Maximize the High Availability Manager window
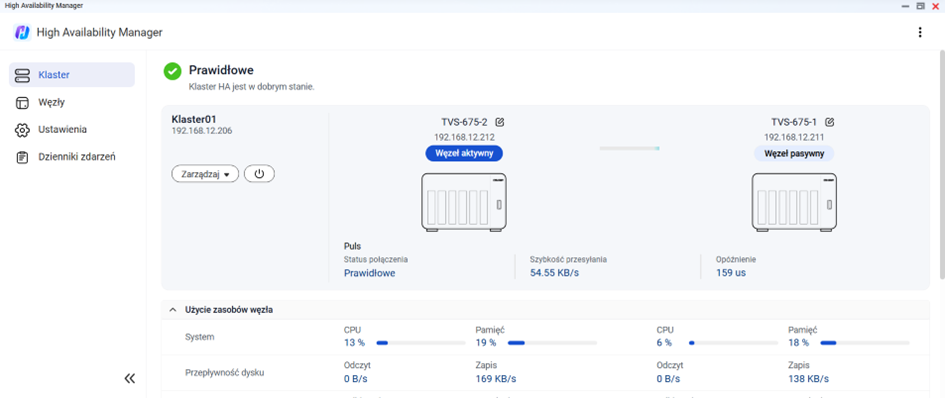 [x=920, y=5]
